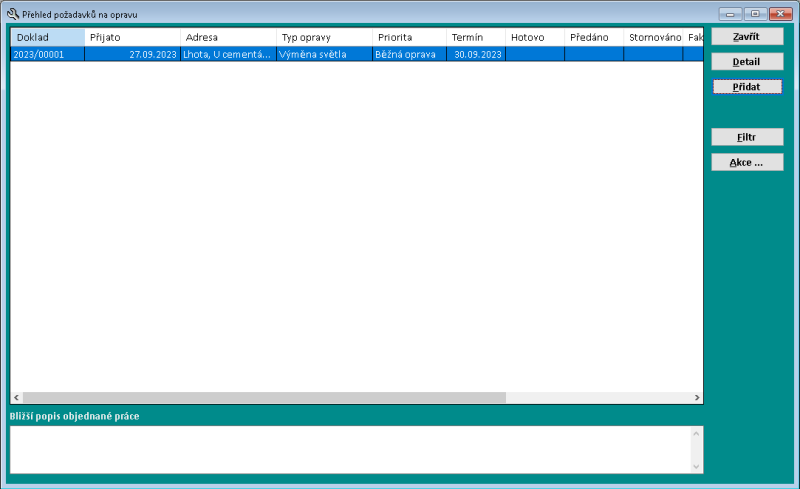
Task: Click the Termín column header
Action: [475, 37]
